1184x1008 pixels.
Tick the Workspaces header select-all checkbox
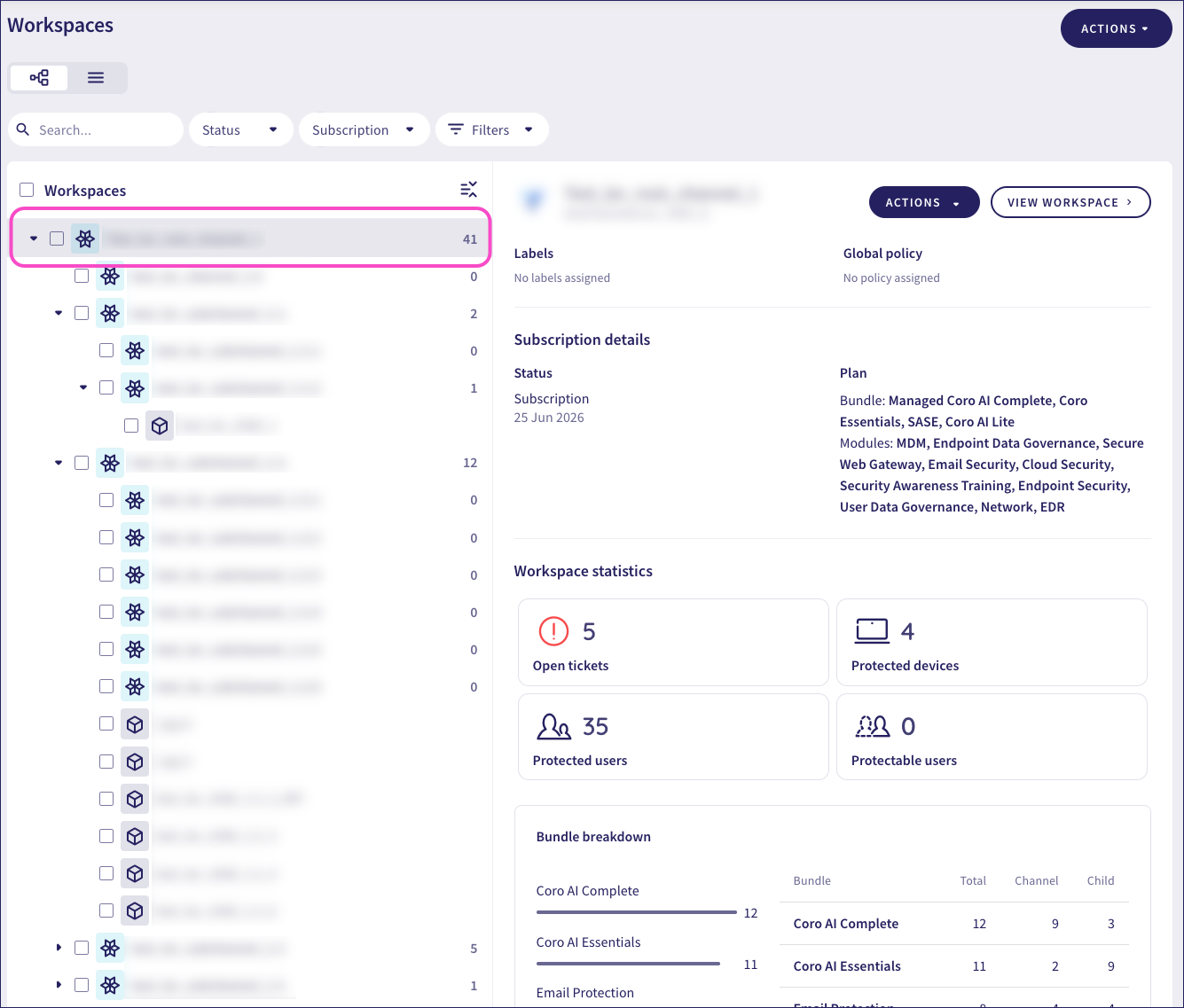pos(27,190)
